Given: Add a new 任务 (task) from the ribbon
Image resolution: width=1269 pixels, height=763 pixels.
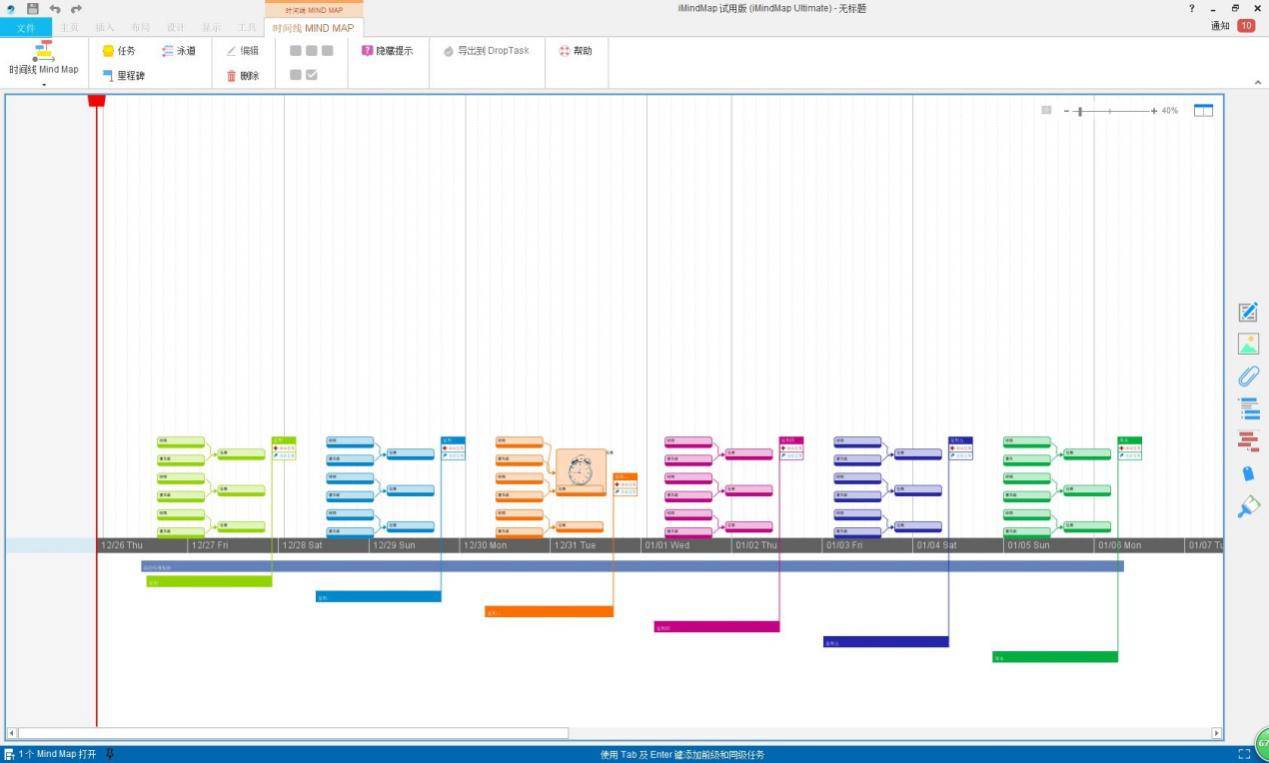Looking at the screenshot, I should (119, 51).
